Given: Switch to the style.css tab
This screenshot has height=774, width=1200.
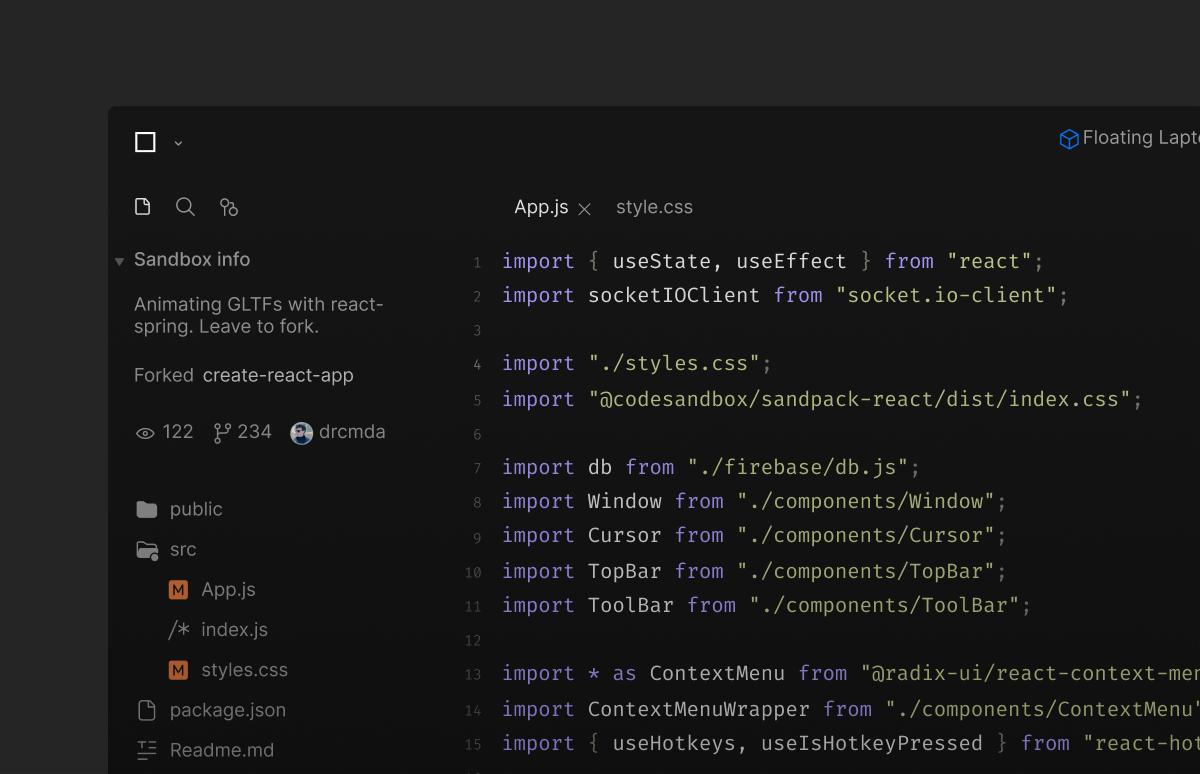Looking at the screenshot, I should (654, 207).
